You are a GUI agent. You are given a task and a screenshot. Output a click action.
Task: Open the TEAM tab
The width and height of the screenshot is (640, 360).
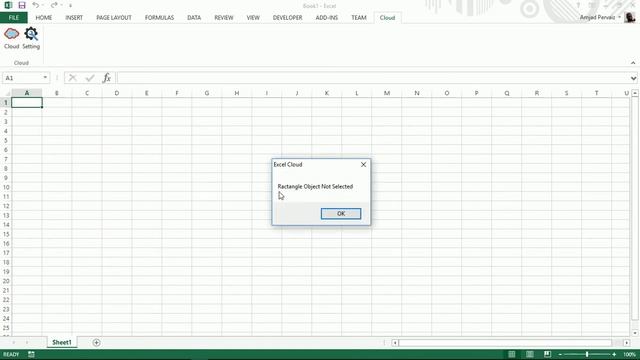coord(359,18)
